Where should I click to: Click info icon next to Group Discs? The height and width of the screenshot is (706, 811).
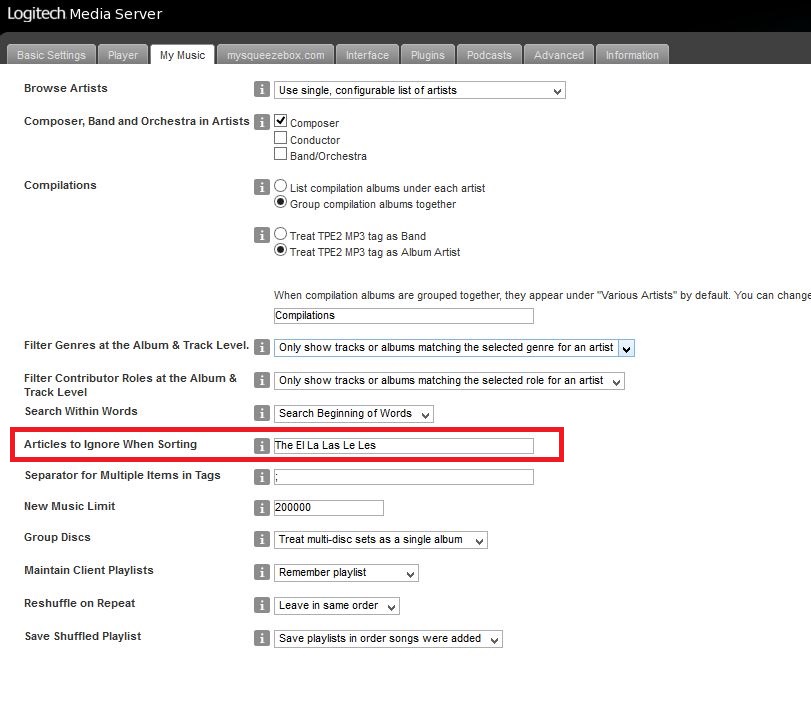click(x=262, y=540)
